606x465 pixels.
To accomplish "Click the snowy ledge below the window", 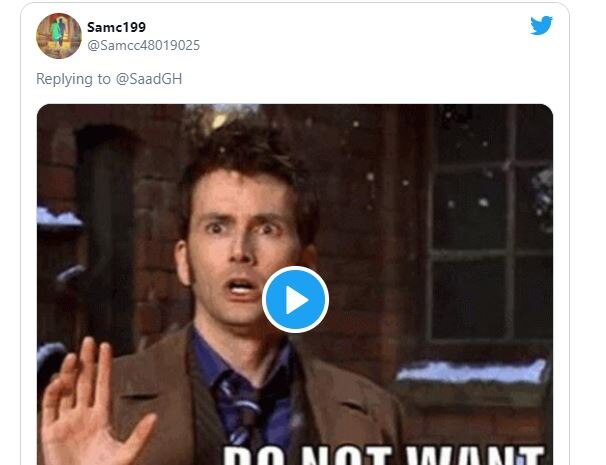I will click(472, 372).
